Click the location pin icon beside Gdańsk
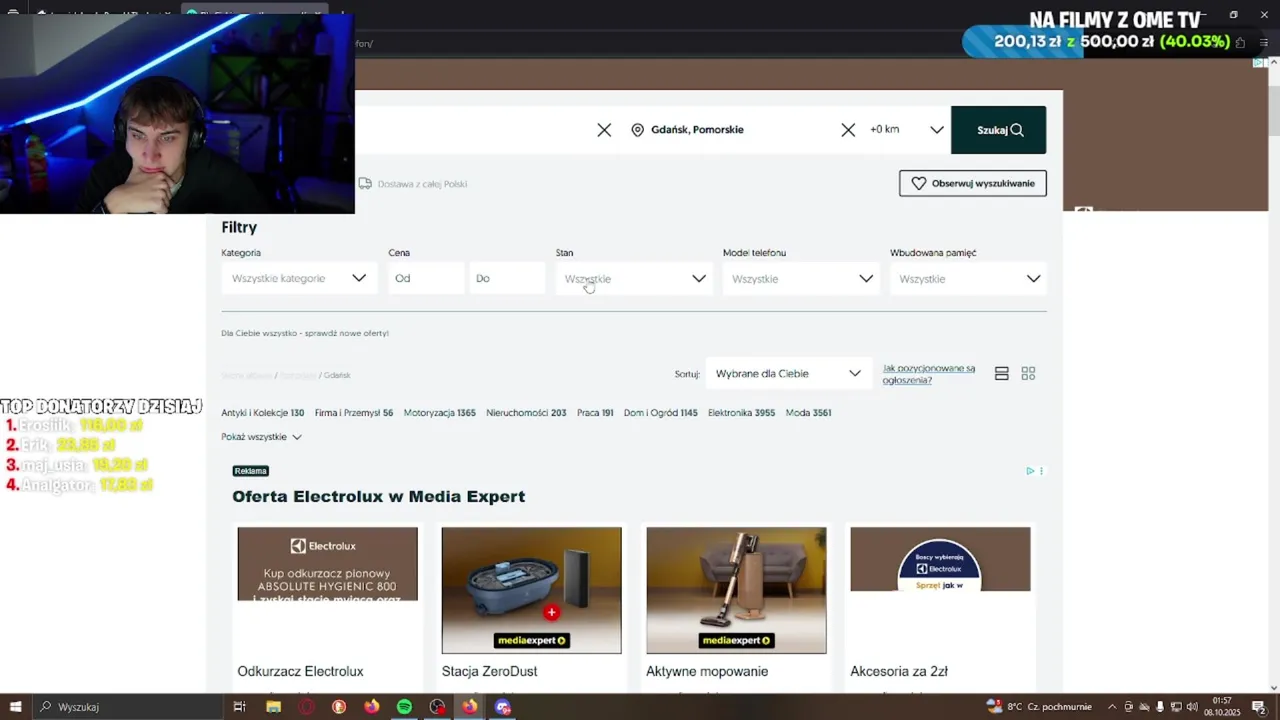 tap(637, 130)
